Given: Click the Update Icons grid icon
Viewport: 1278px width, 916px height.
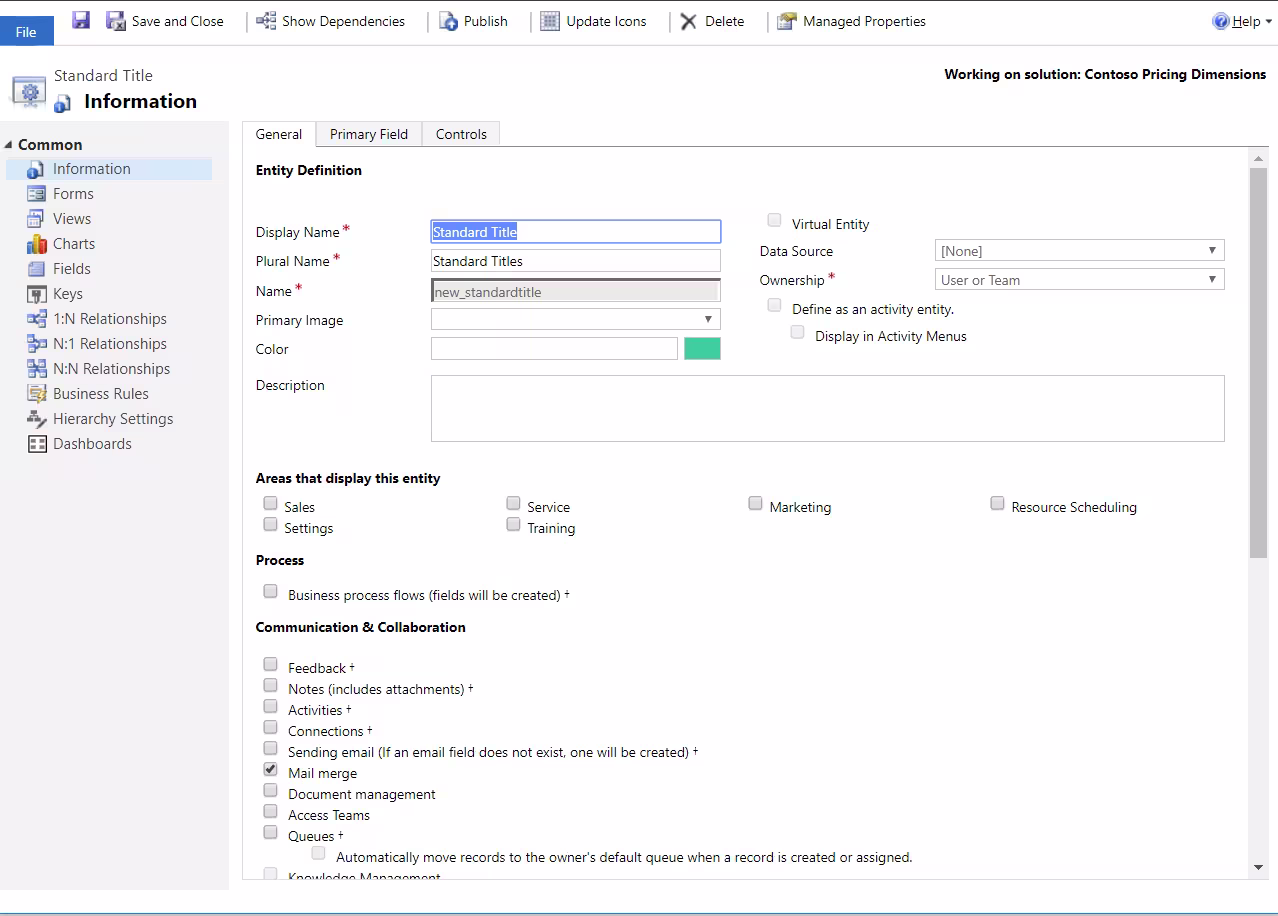Looking at the screenshot, I should [550, 21].
